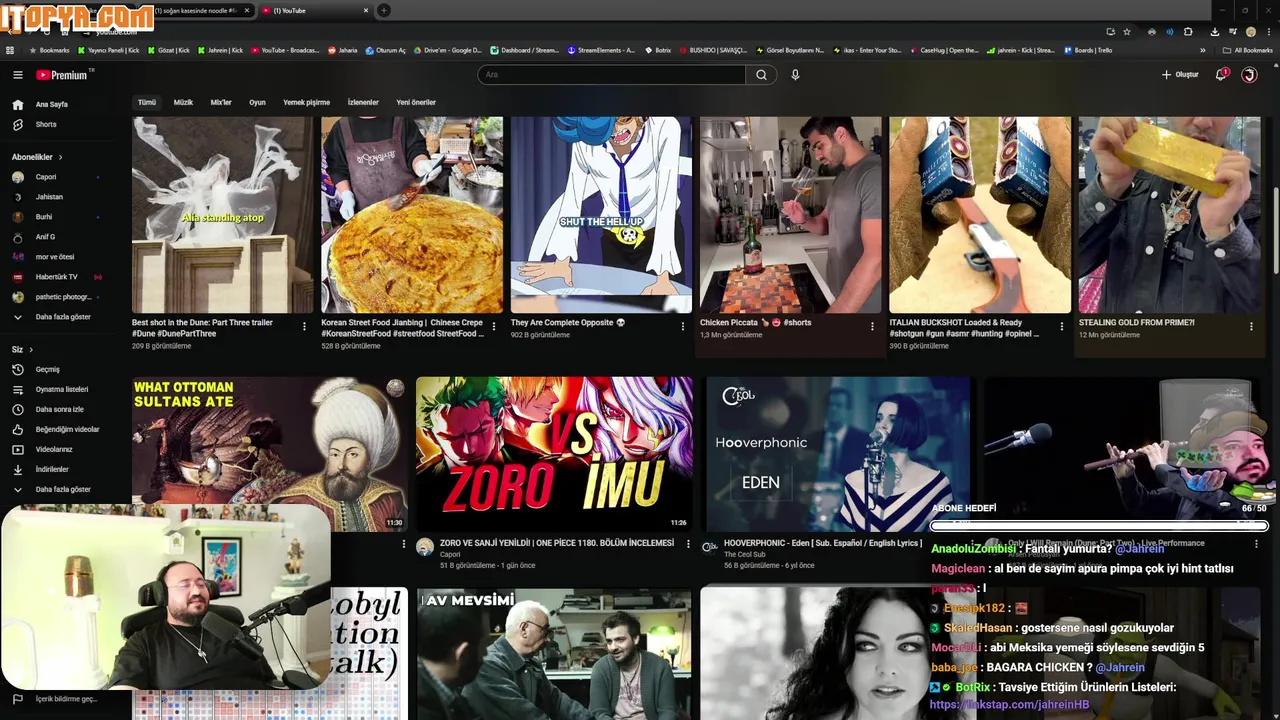Click the Oluştur create button
The width and height of the screenshot is (1280, 720).
pos(1180,75)
